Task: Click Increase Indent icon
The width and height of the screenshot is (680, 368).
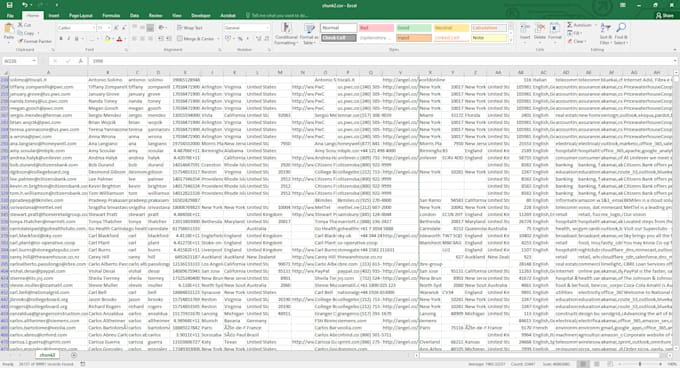Action: [169, 39]
